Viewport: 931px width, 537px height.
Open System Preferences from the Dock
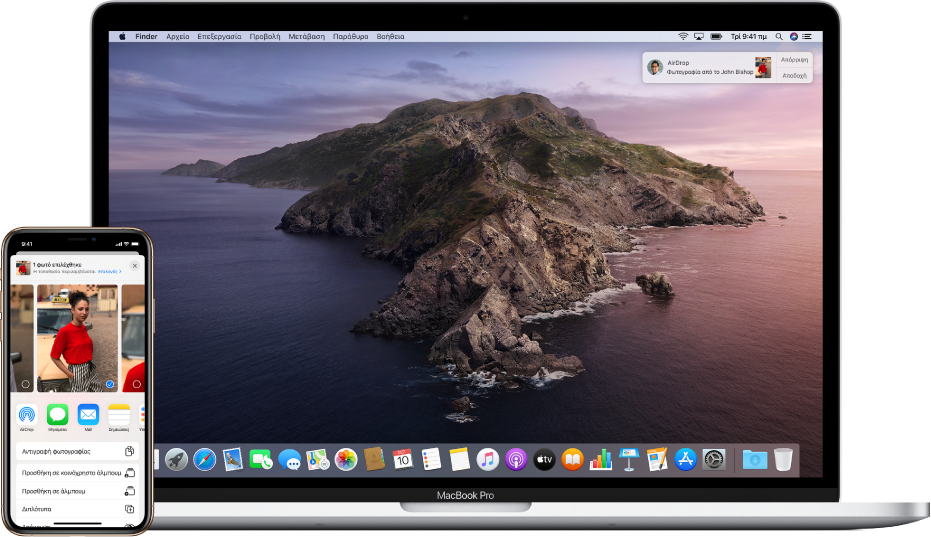714,459
